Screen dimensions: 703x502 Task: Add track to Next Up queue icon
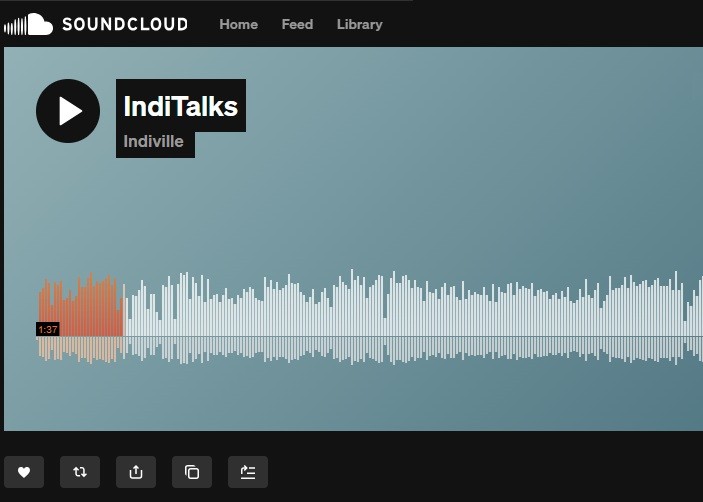point(248,472)
